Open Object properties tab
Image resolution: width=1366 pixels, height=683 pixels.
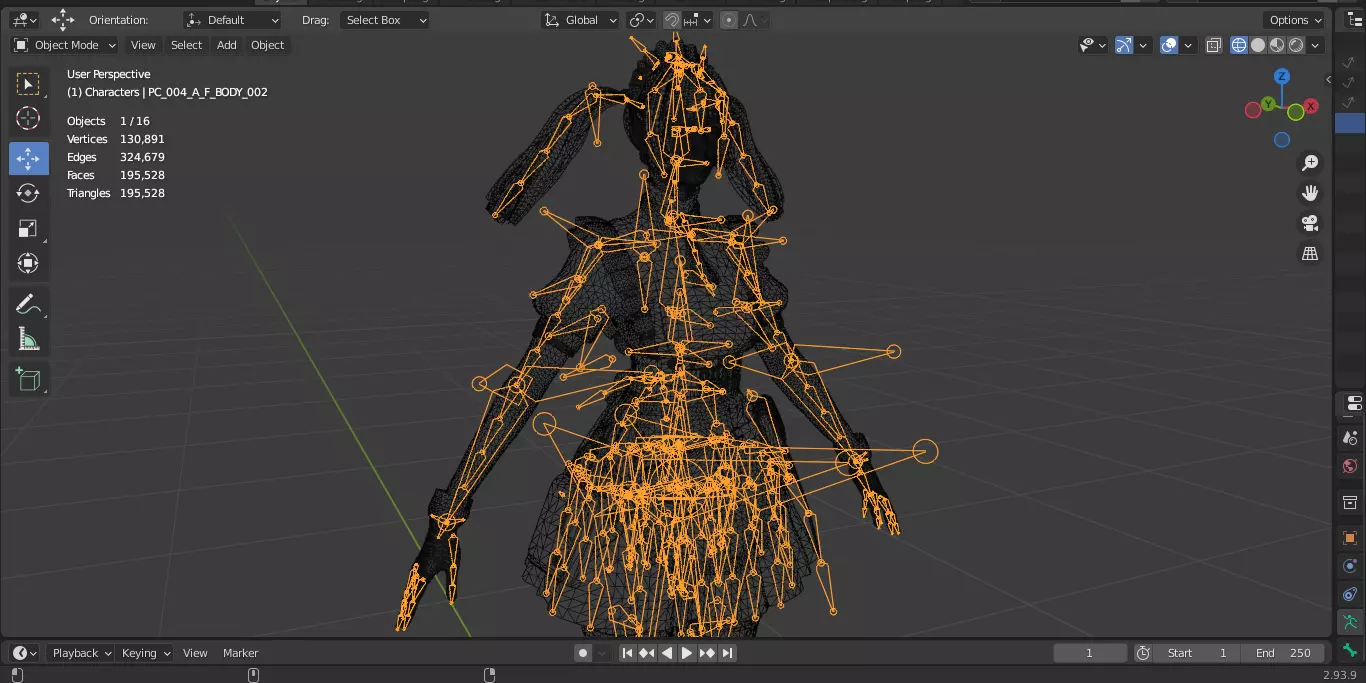[x=1350, y=537]
